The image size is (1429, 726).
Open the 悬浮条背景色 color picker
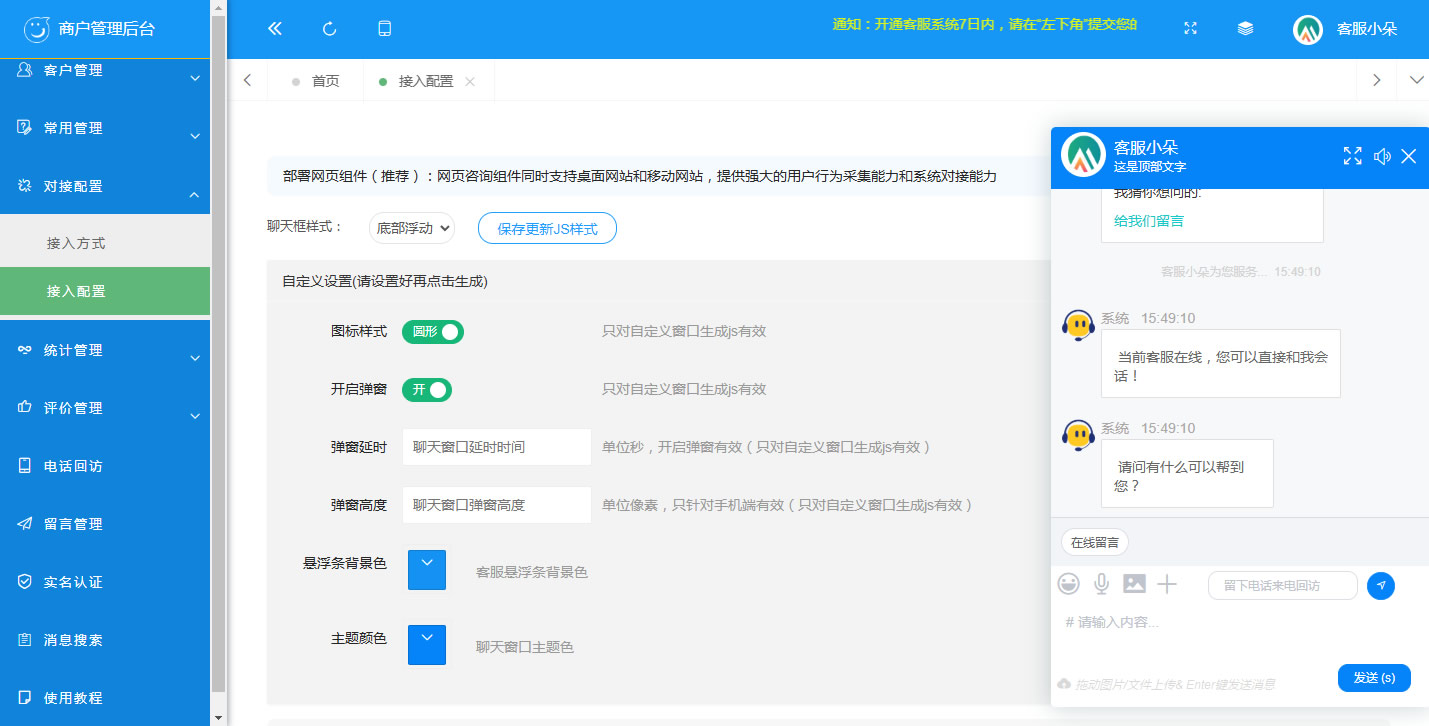pos(427,569)
